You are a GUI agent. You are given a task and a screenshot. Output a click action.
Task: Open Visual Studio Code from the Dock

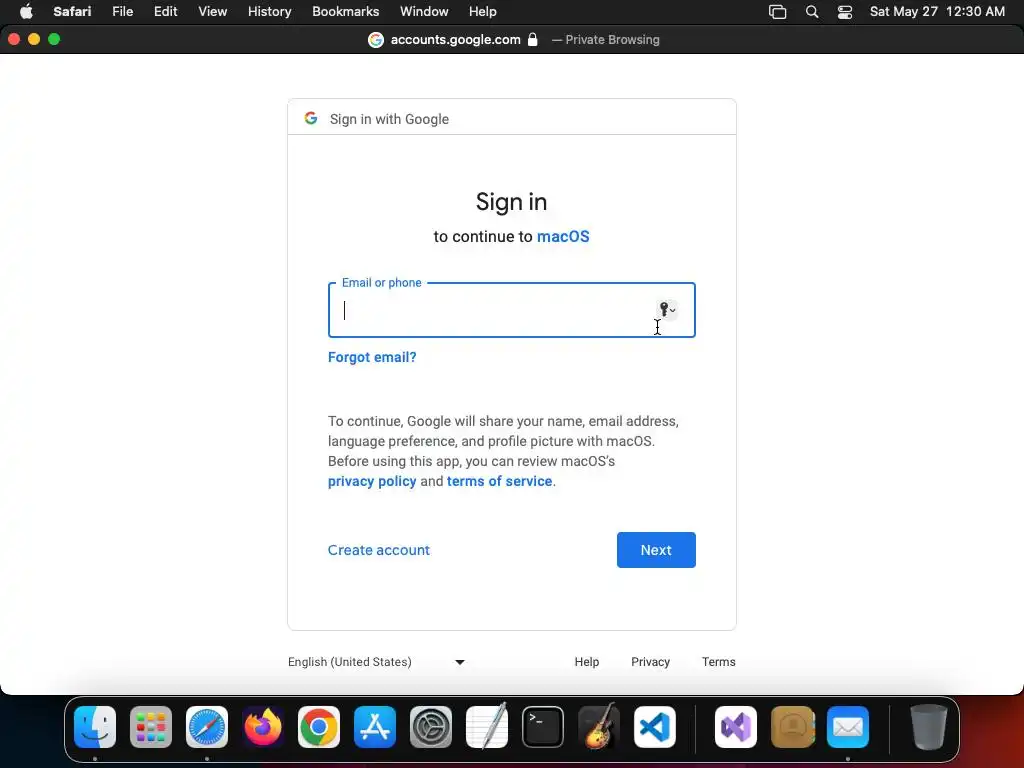[x=654, y=727]
